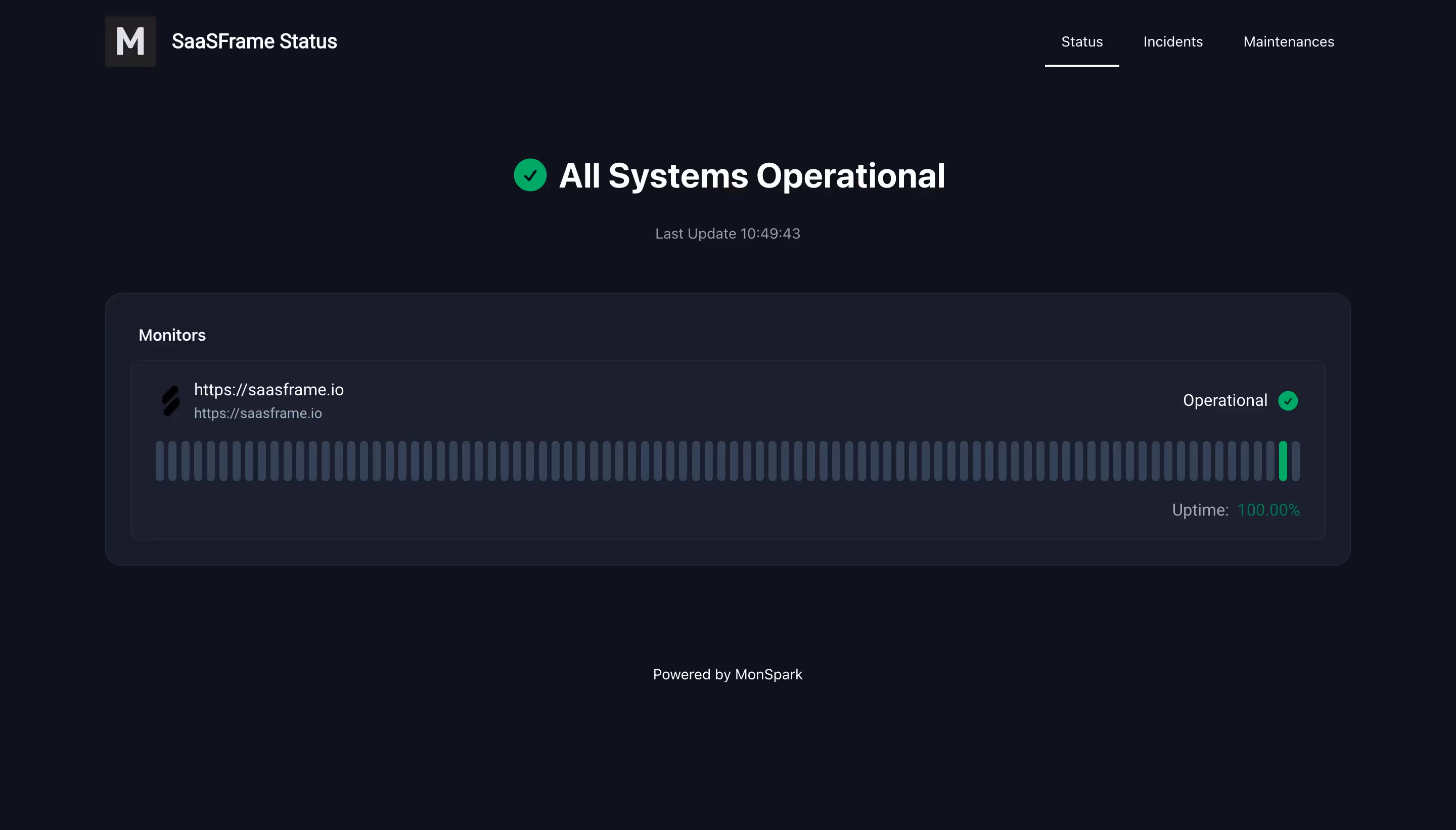
Task: Switch to the Incidents tab
Action: pos(1173,41)
